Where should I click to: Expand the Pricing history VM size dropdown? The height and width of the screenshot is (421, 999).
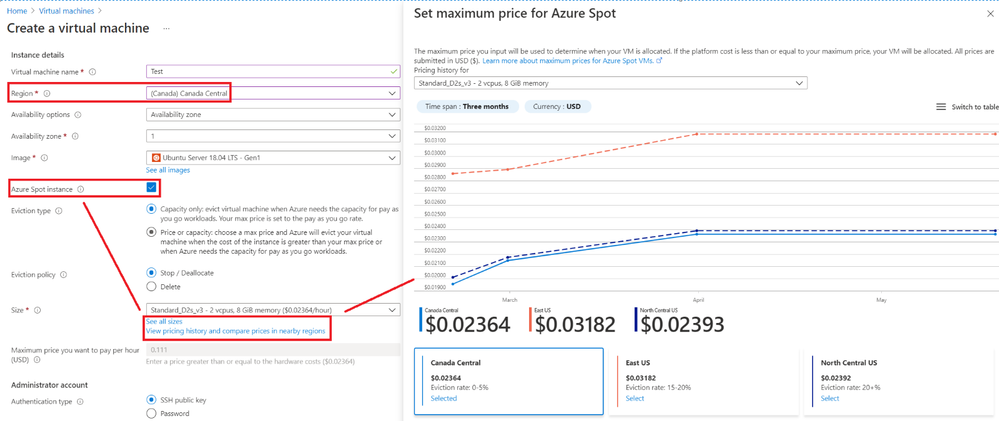[799, 83]
